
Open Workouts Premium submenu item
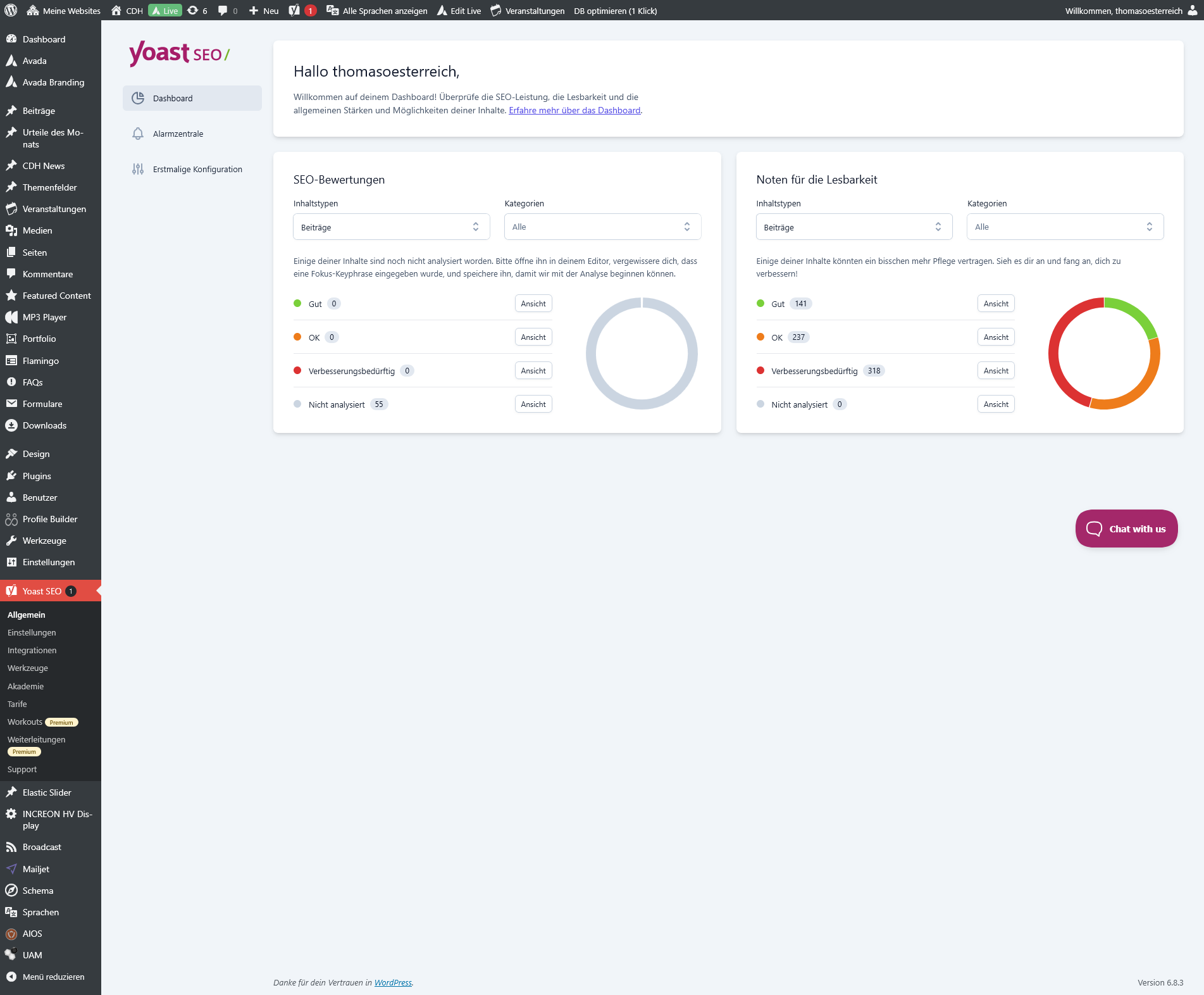42,722
